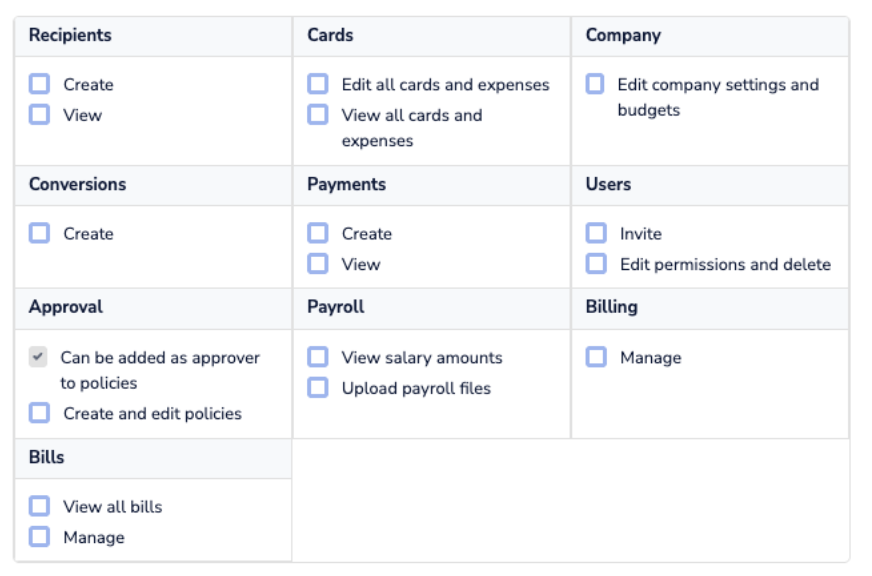Image resolution: width=872 pixels, height=576 pixels.
Task: Tick View salary amounts
Action: (x=318, y=357)
